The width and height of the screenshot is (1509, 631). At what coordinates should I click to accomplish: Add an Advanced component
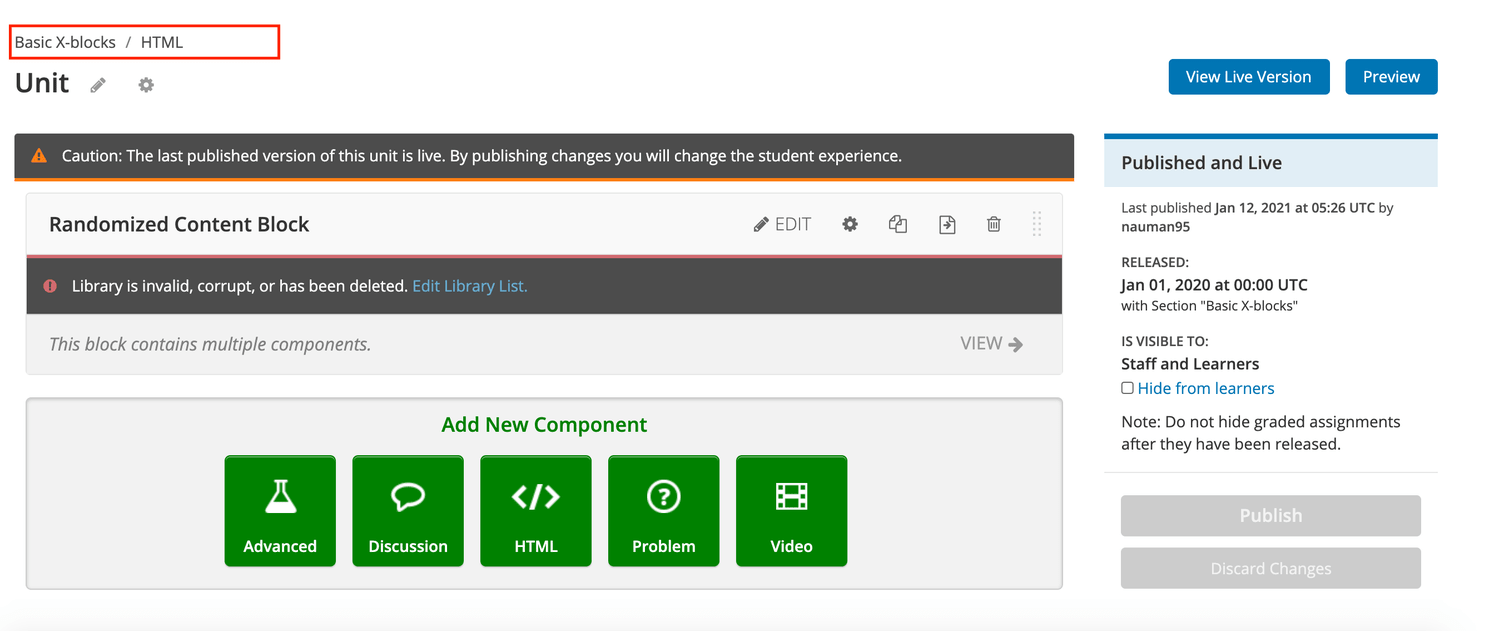coord(280,511)
